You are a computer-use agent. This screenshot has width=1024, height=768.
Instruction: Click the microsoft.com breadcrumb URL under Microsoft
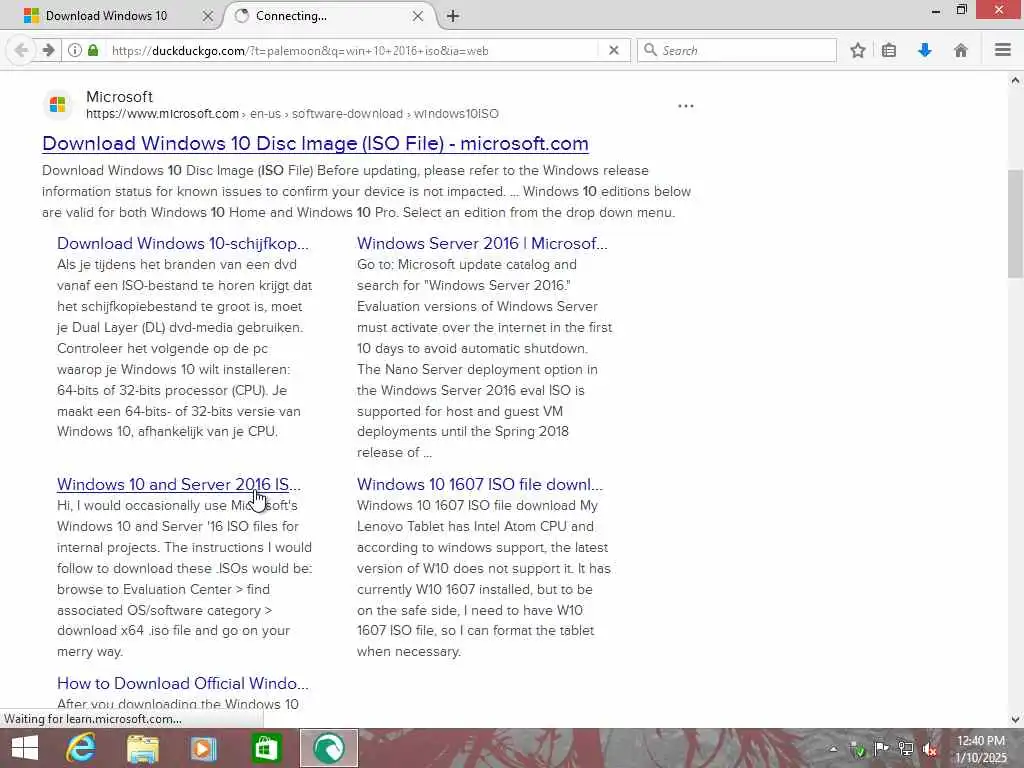pyautogui.click(x=293, y=114)
